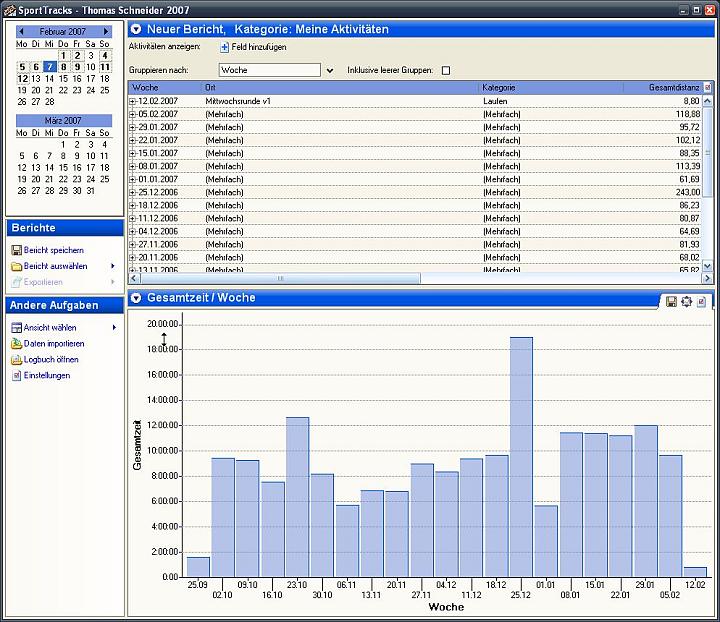Screen dimensions: 720x622
Task: Click table column chooser icon beside Gesamtdistanz
Action: point(708,87)
